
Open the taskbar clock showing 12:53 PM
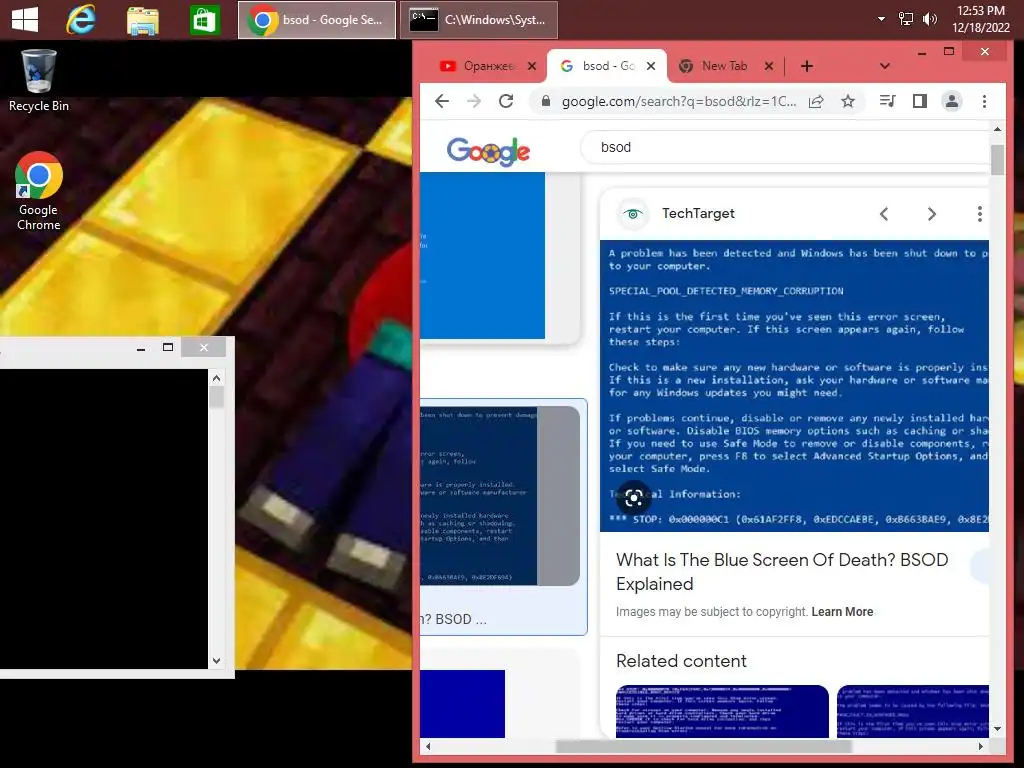pyautogui.click(x=980, y=19)
